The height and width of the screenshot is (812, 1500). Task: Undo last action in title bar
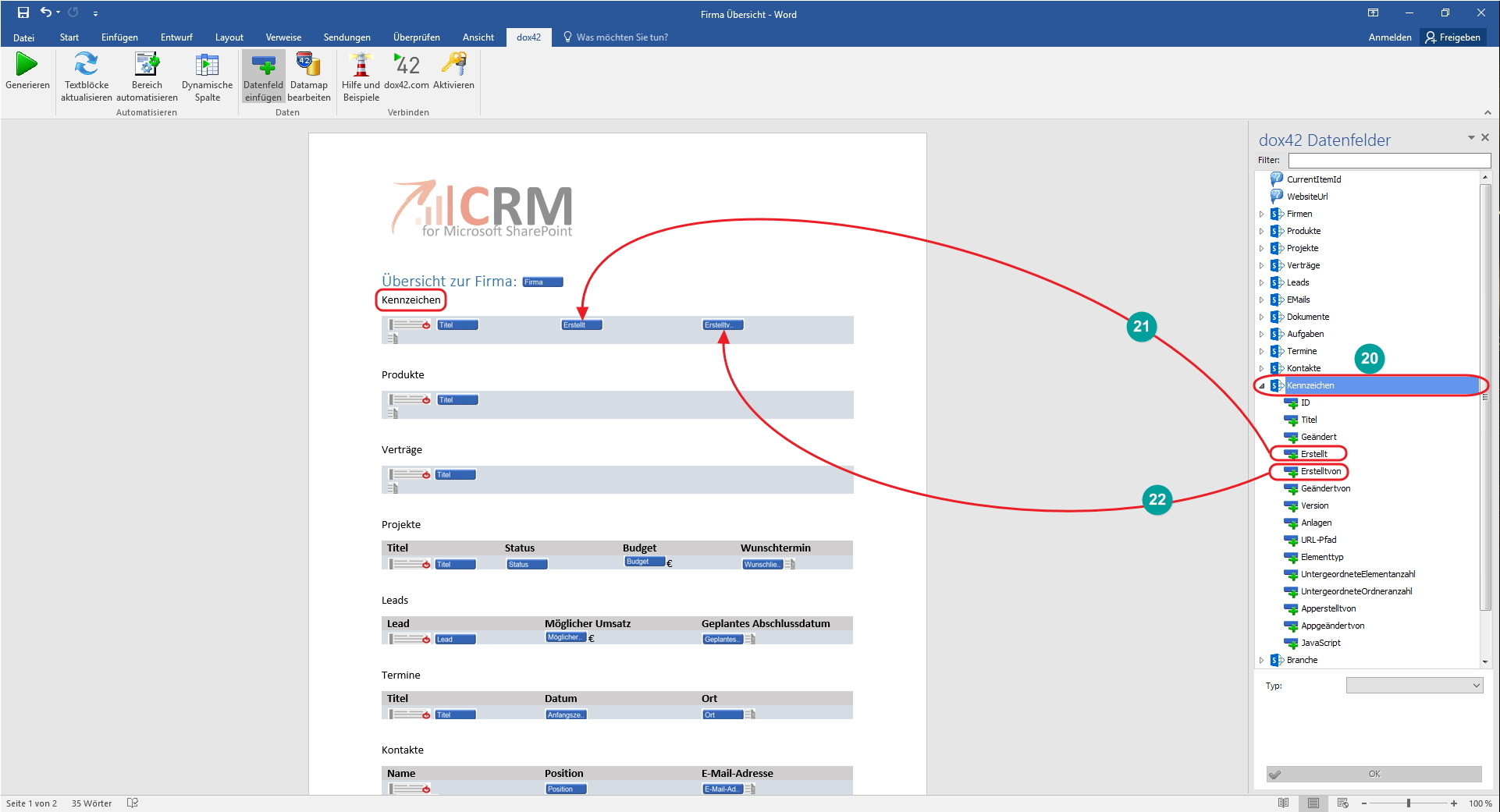[46, 12]
